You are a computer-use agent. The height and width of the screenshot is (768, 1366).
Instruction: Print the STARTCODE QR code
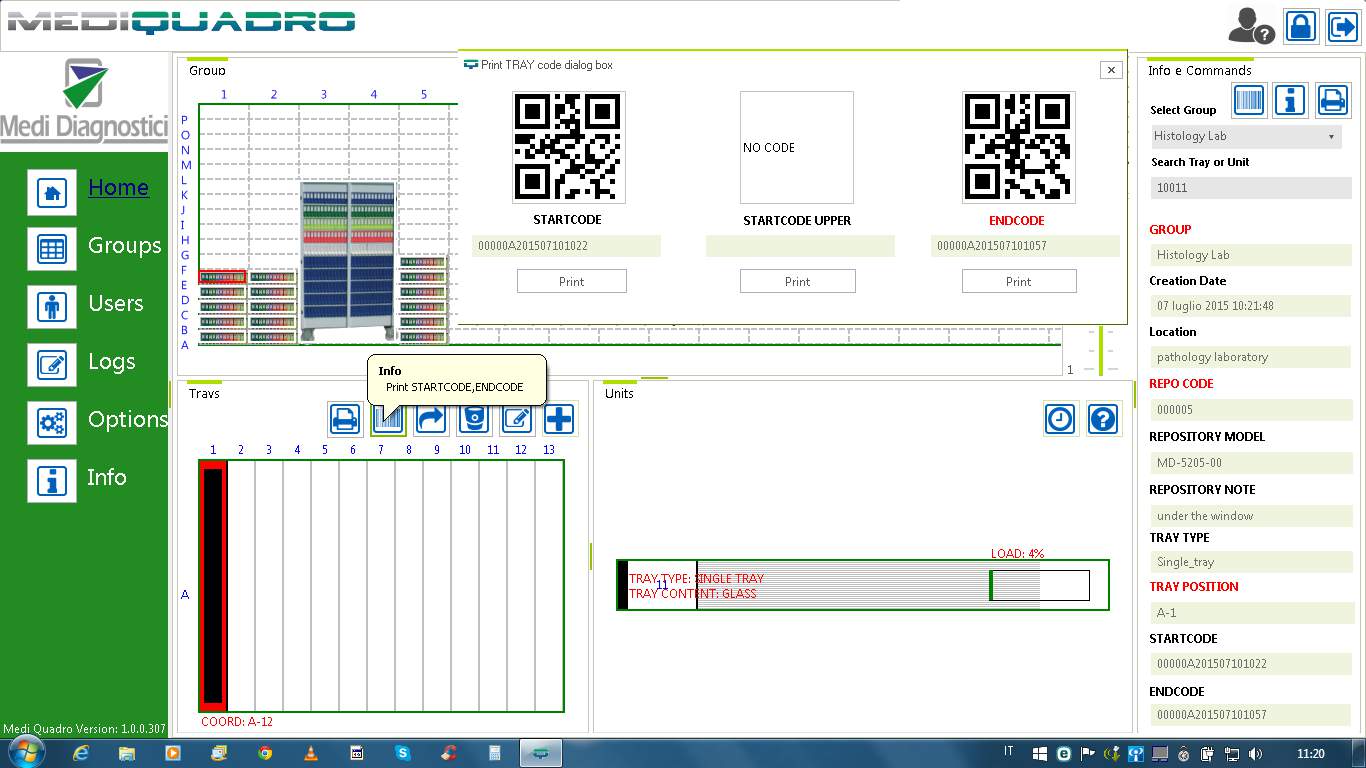pyautogui.click(x=571, y=281)
